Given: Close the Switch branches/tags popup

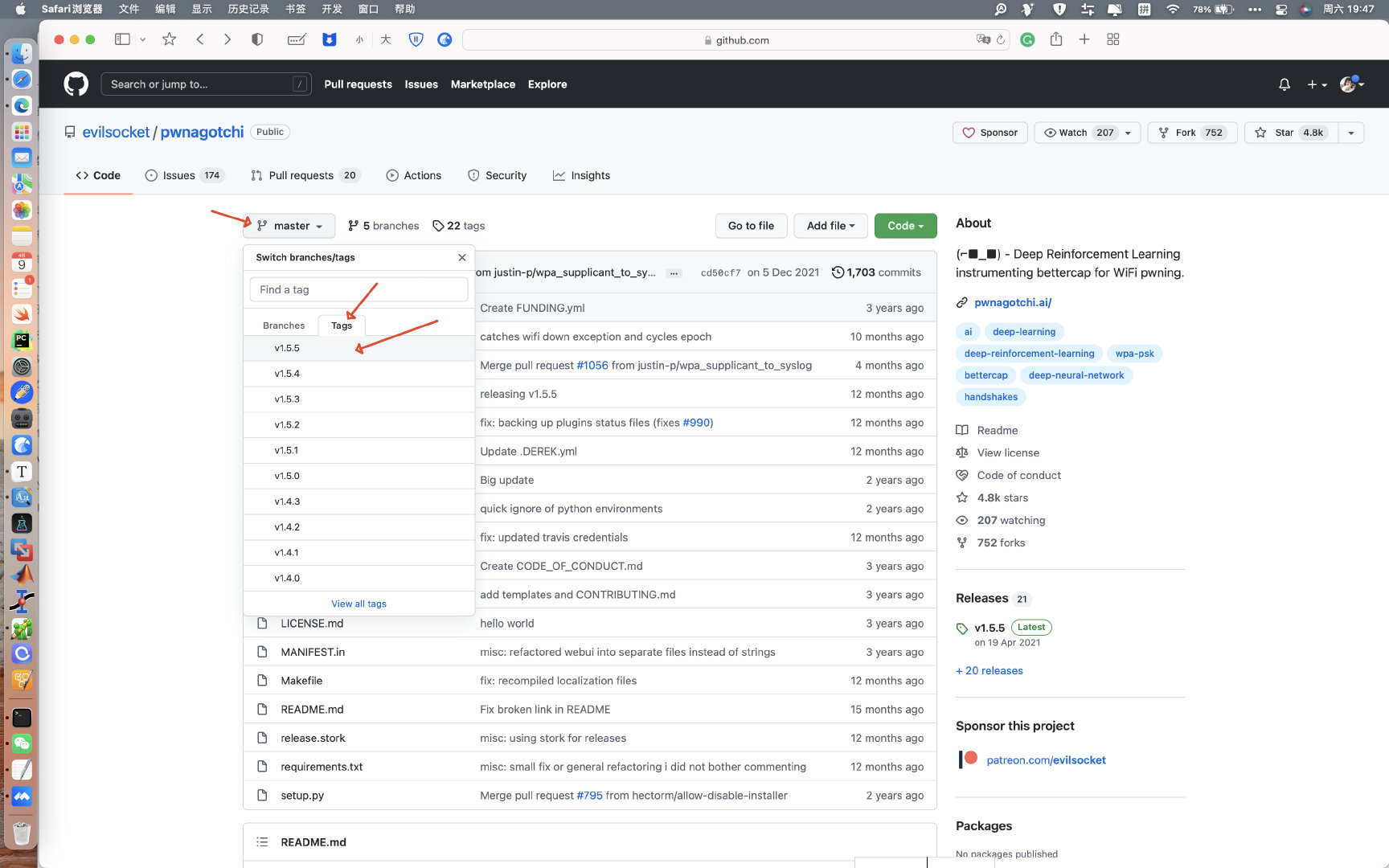Looking at the screenshot, I should (x=462, y=257).
